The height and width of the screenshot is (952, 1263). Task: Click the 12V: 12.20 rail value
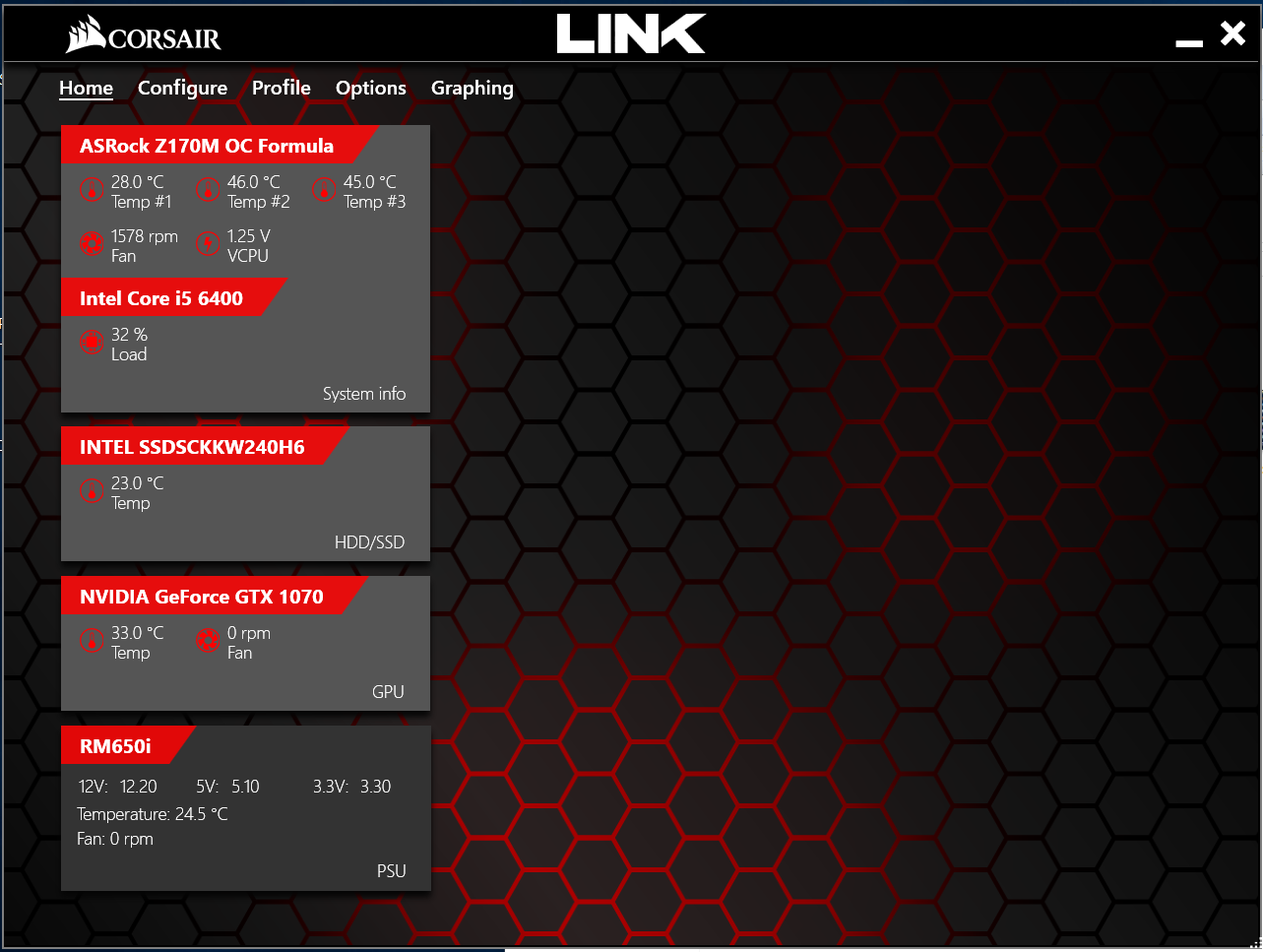pyautogui.click(x=117, y=786)
